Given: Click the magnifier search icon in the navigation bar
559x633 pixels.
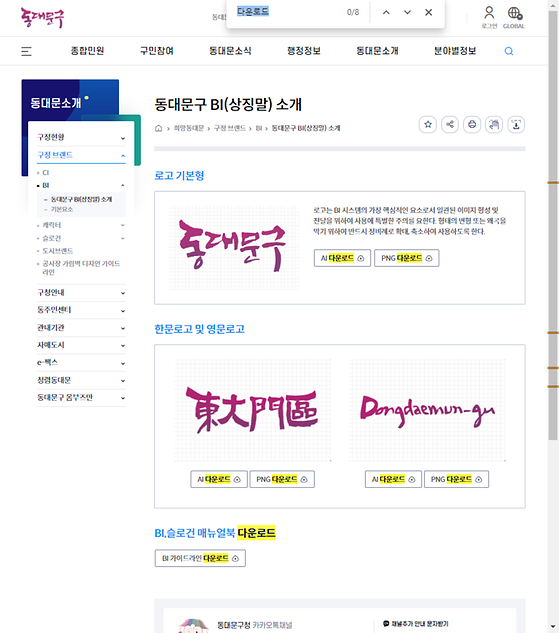Looking at the screenshot, I should [x=509, y=51].
